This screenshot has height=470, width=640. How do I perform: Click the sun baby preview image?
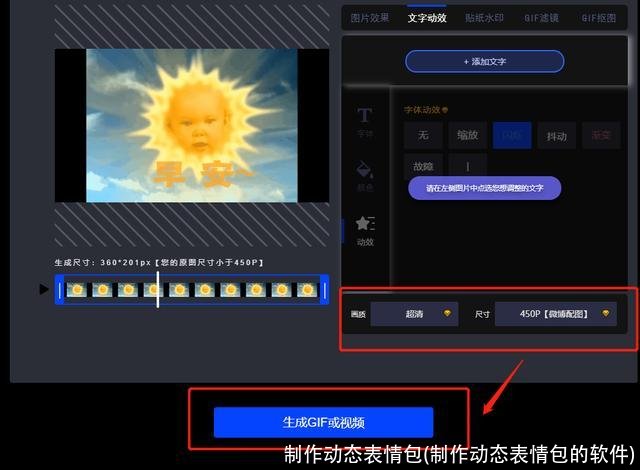click(x=192, y=125)
